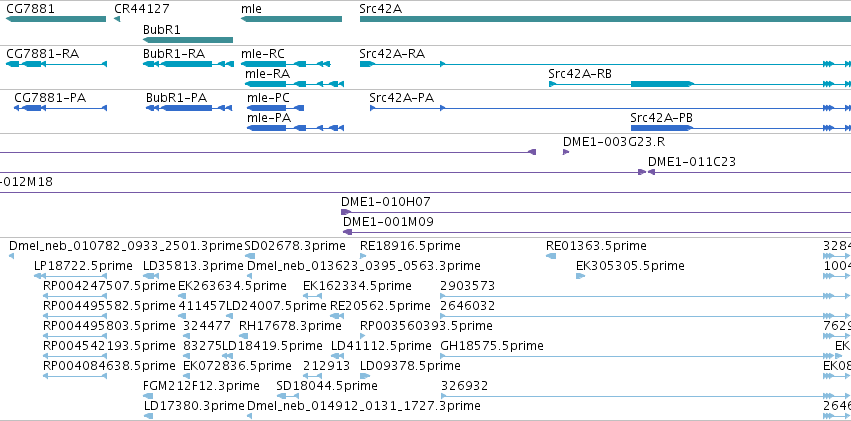Click the 2646032 alignment feature
The width and height of the screenshot is (851, 421).
pyautogui.click(x=645, y=316)
